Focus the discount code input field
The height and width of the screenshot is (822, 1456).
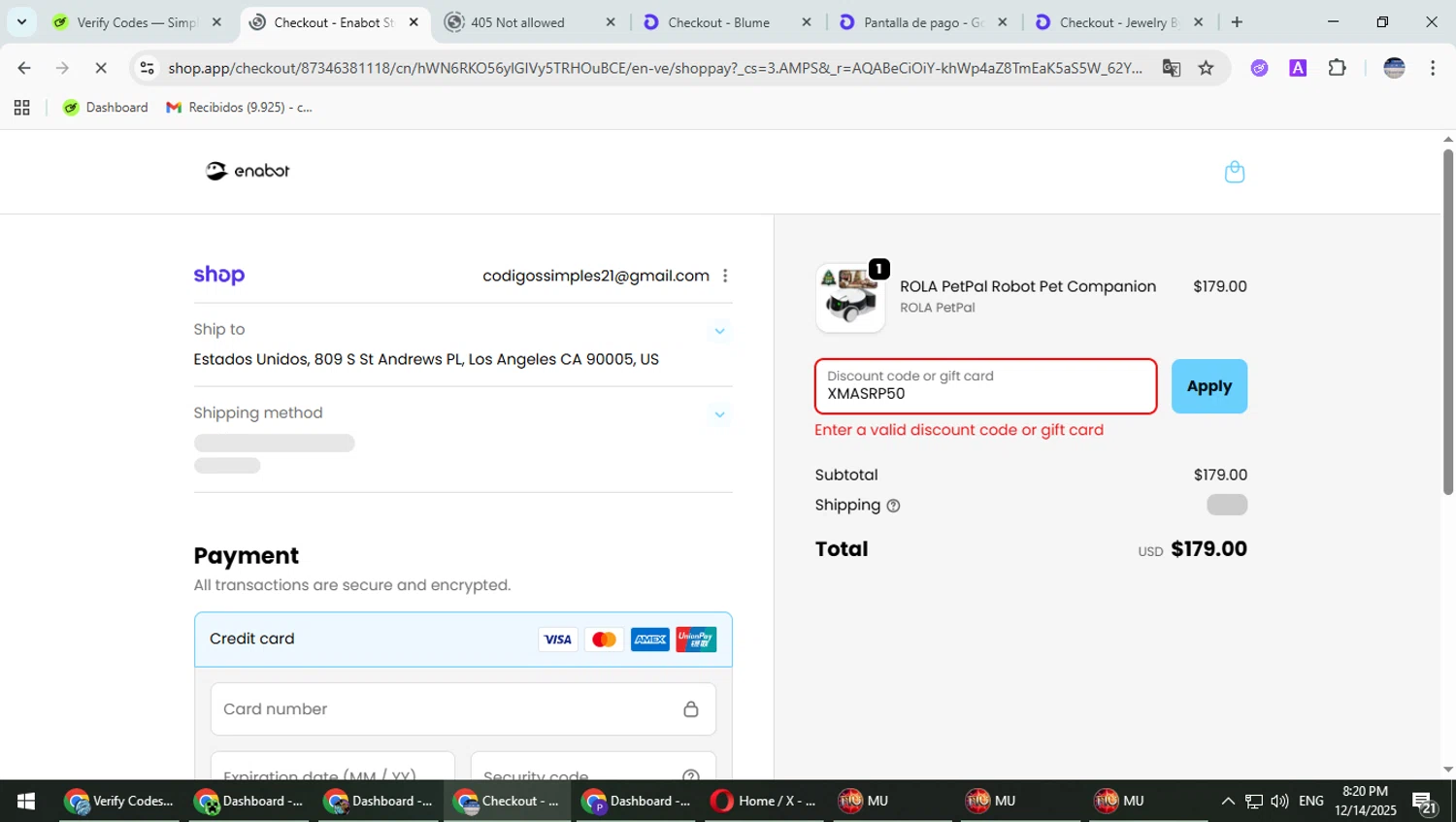click(x=985, y=386)
